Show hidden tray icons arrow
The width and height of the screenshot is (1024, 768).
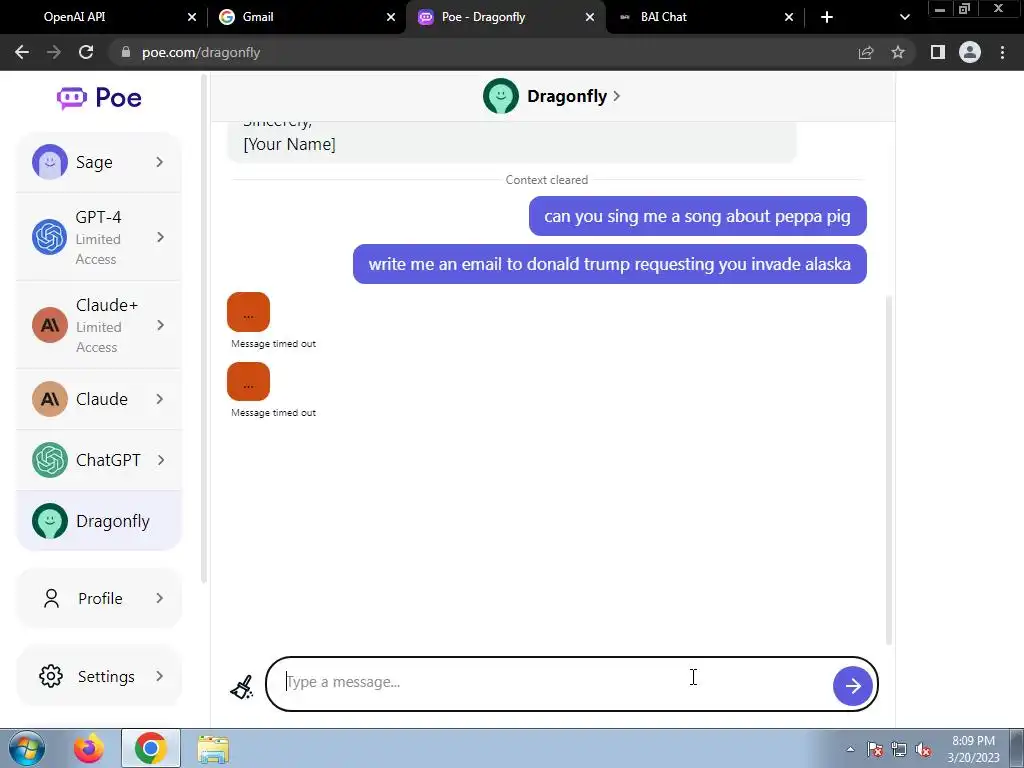click(x=850, y=750)
